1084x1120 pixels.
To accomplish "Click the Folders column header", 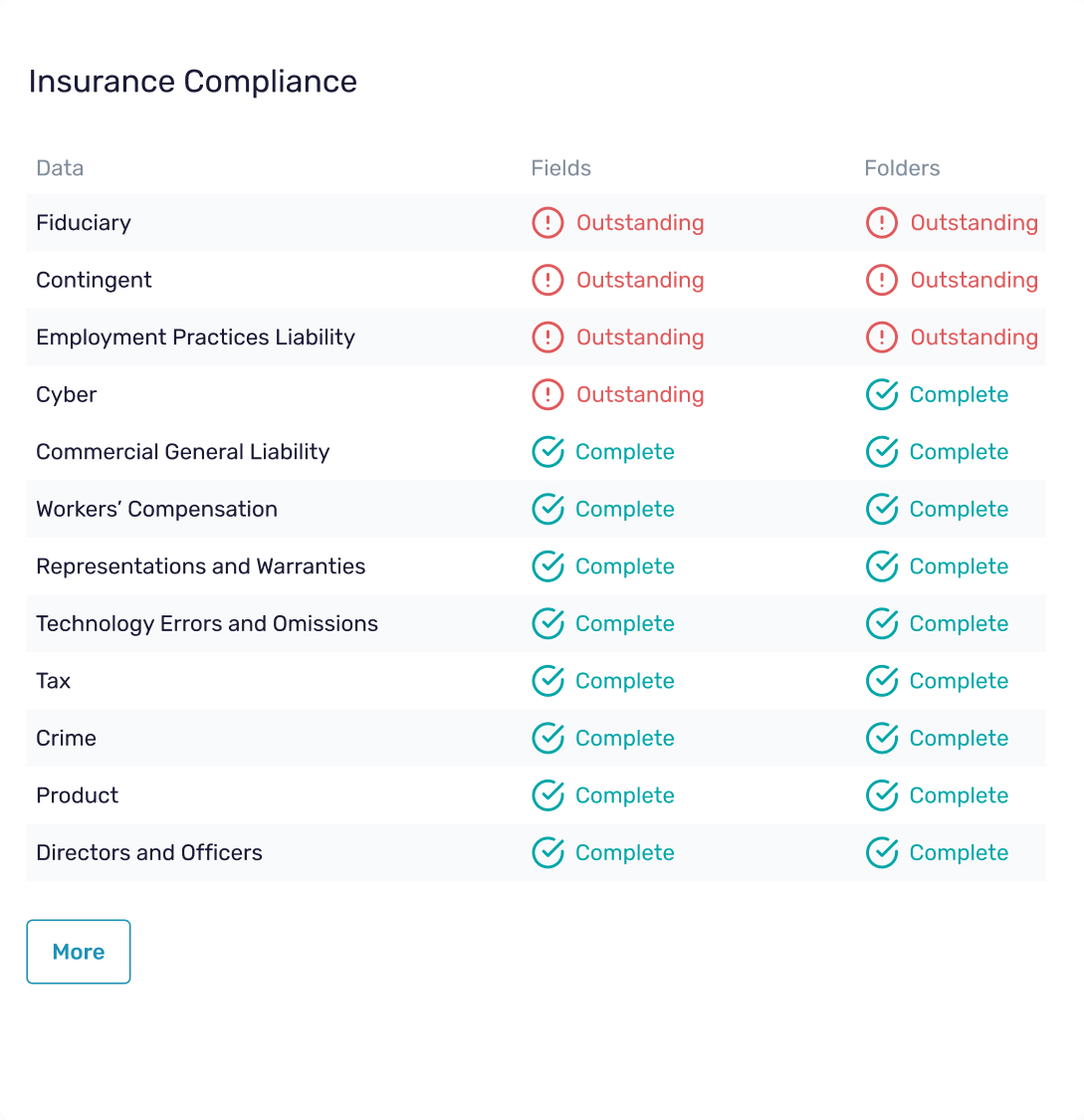I will point(902,168).
